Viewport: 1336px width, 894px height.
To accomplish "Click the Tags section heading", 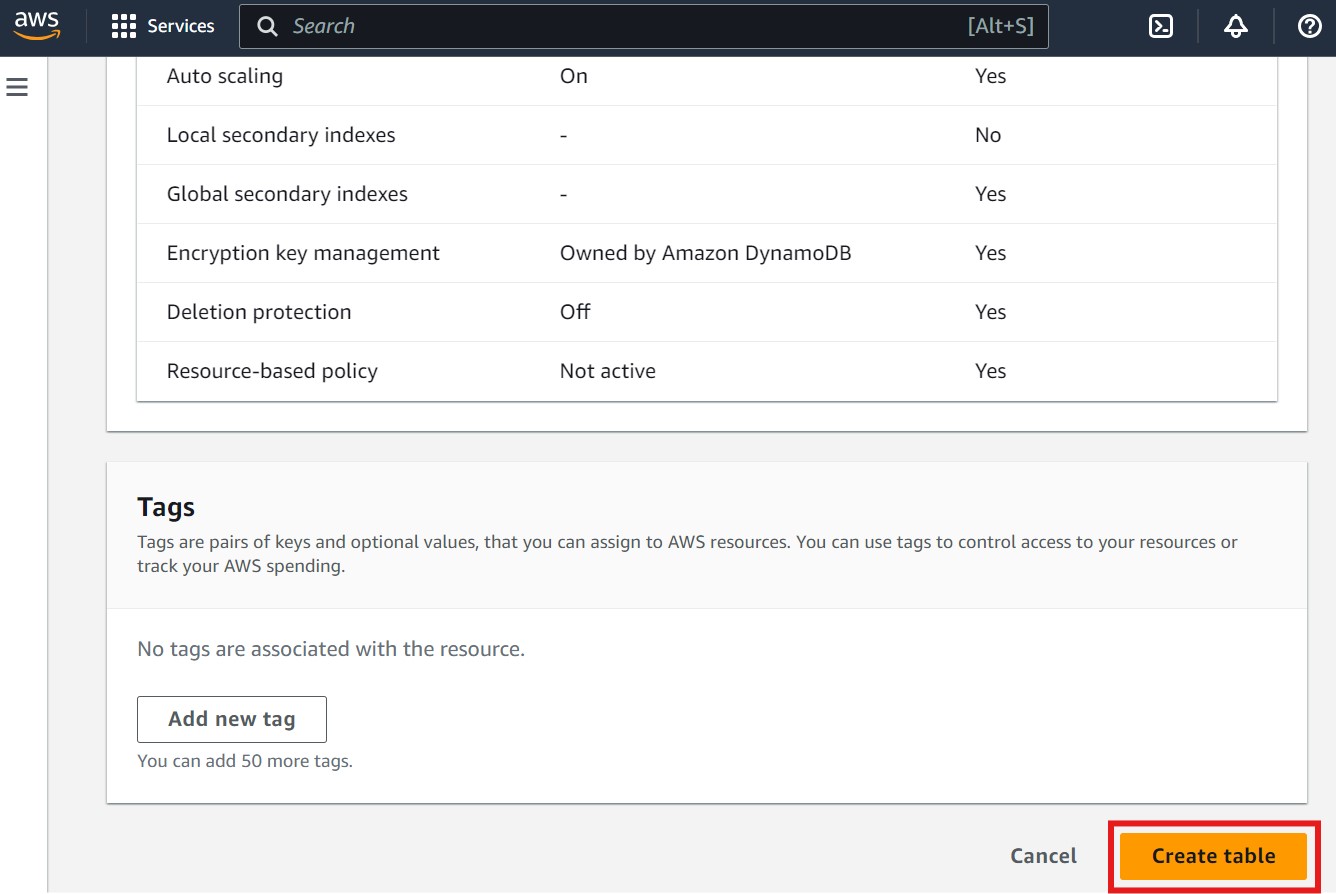I will coord(166,506).
